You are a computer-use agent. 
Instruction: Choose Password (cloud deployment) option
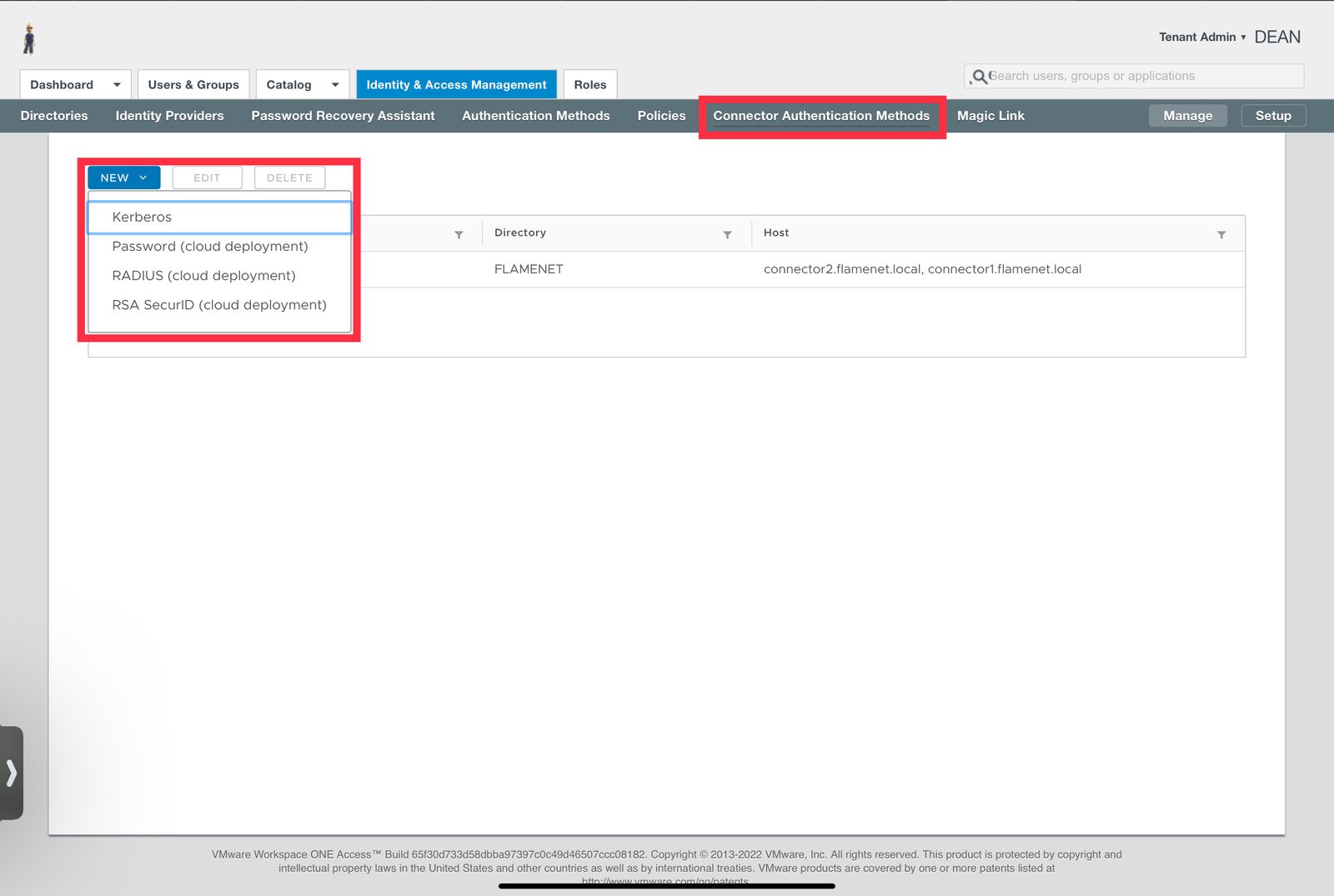point(210,247)
